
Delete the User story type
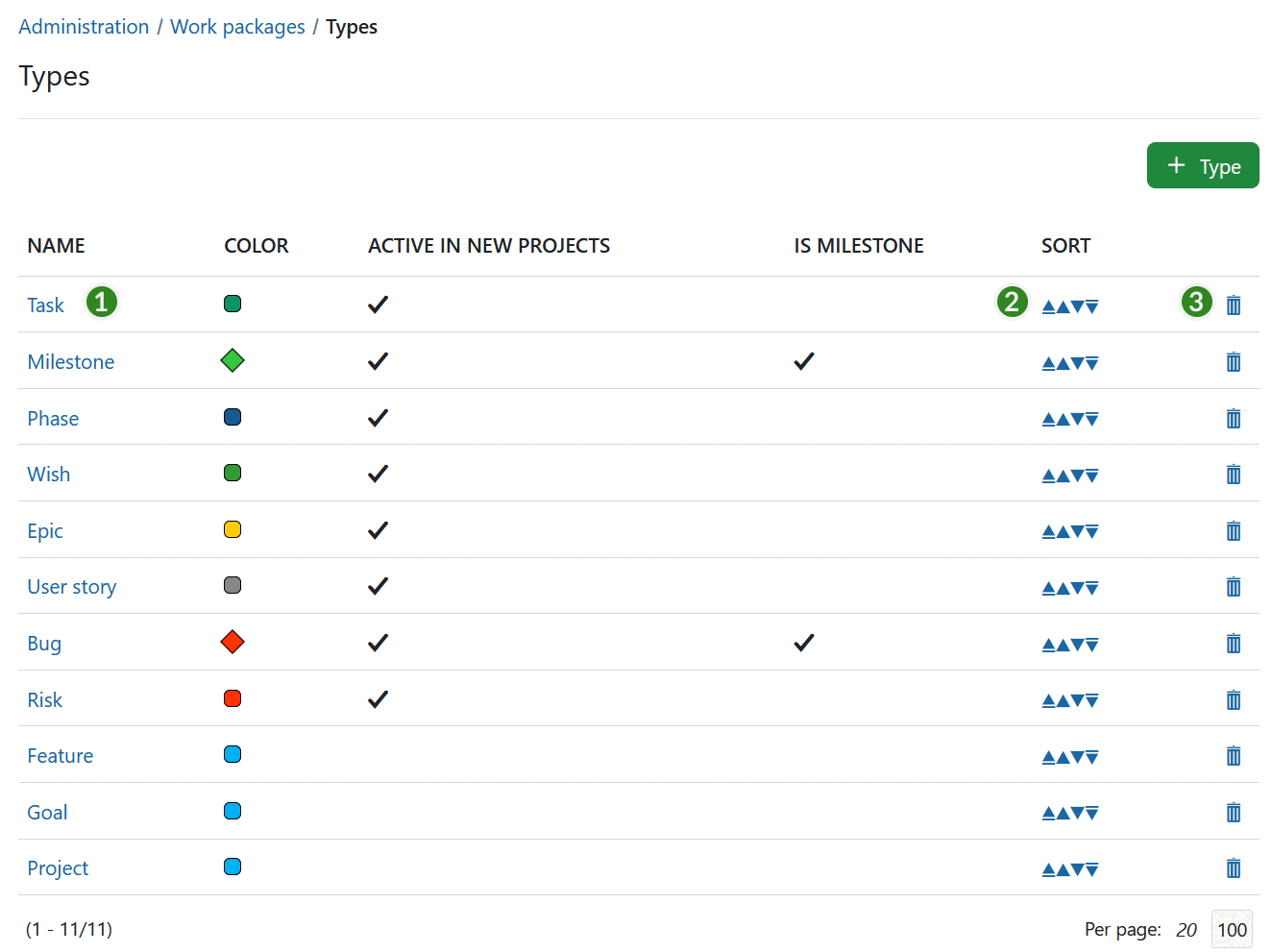[x=1233, y=586]
